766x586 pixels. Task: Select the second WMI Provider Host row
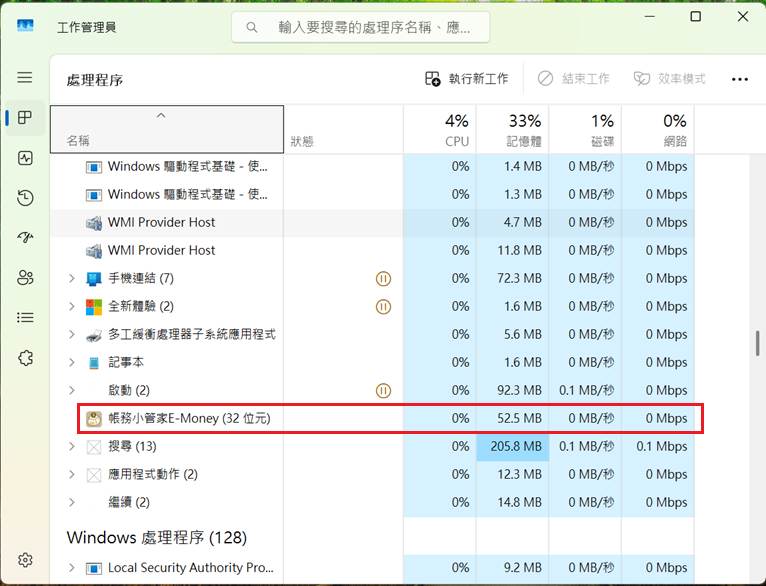point(372,251)
